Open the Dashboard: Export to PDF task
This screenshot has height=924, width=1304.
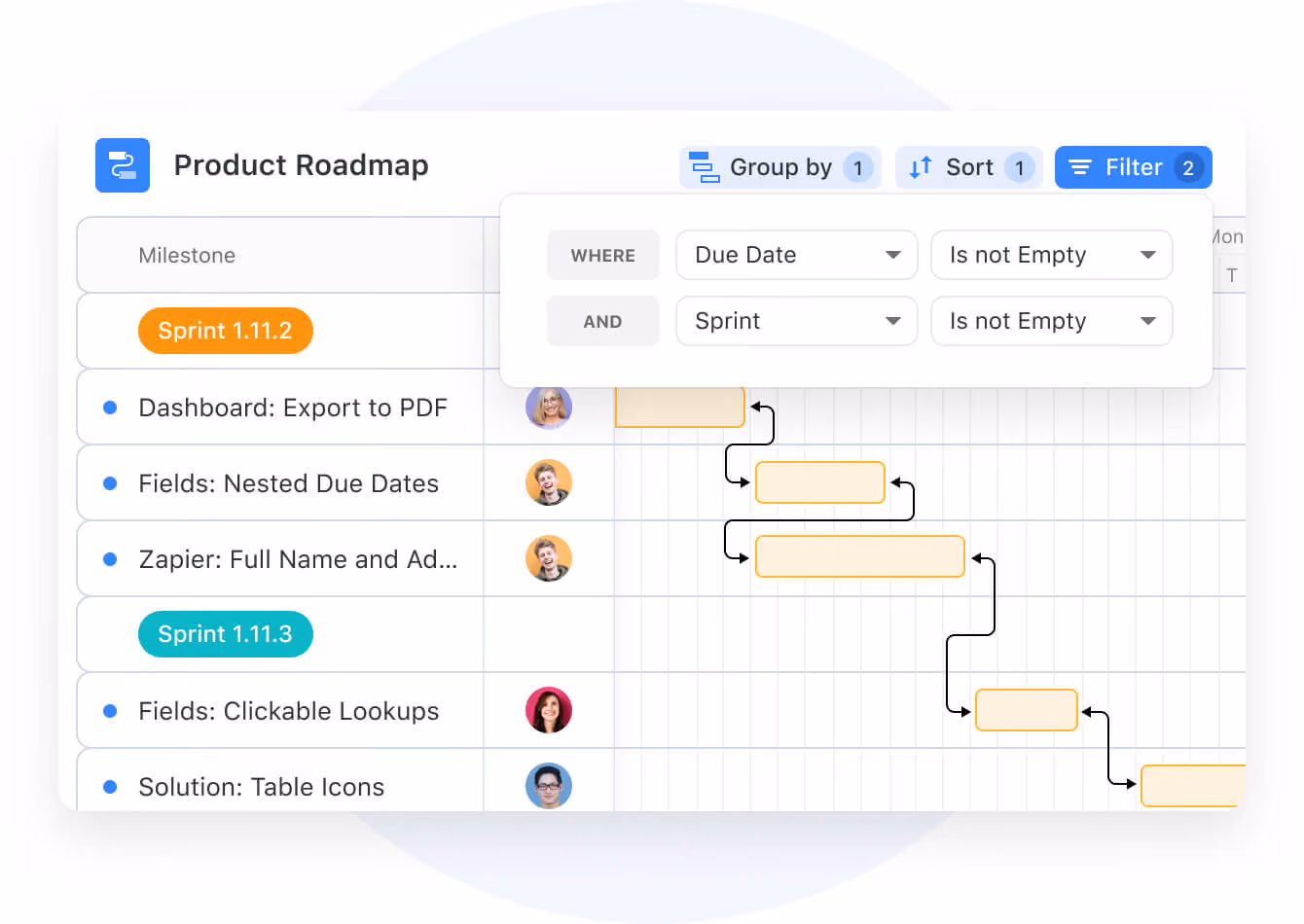[x=293, y=408]
